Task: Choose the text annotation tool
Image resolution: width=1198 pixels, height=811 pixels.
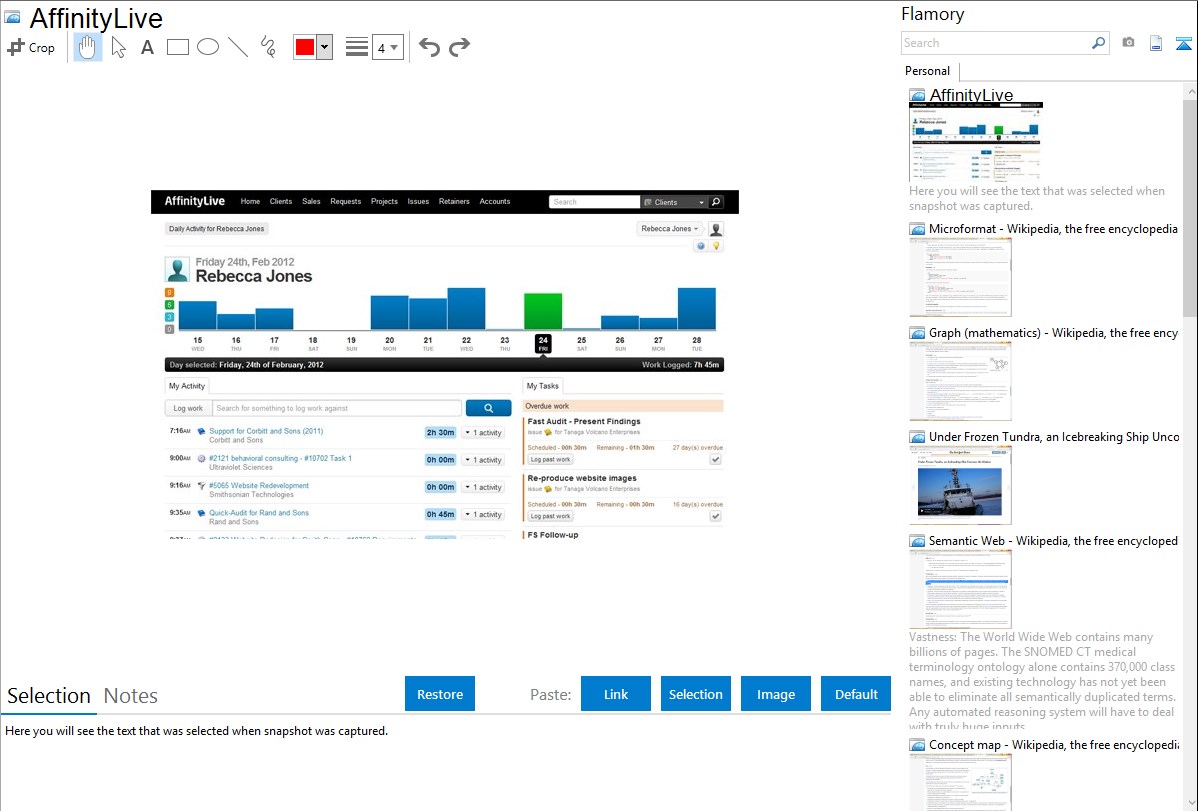Action: click(x=147, y=47)
